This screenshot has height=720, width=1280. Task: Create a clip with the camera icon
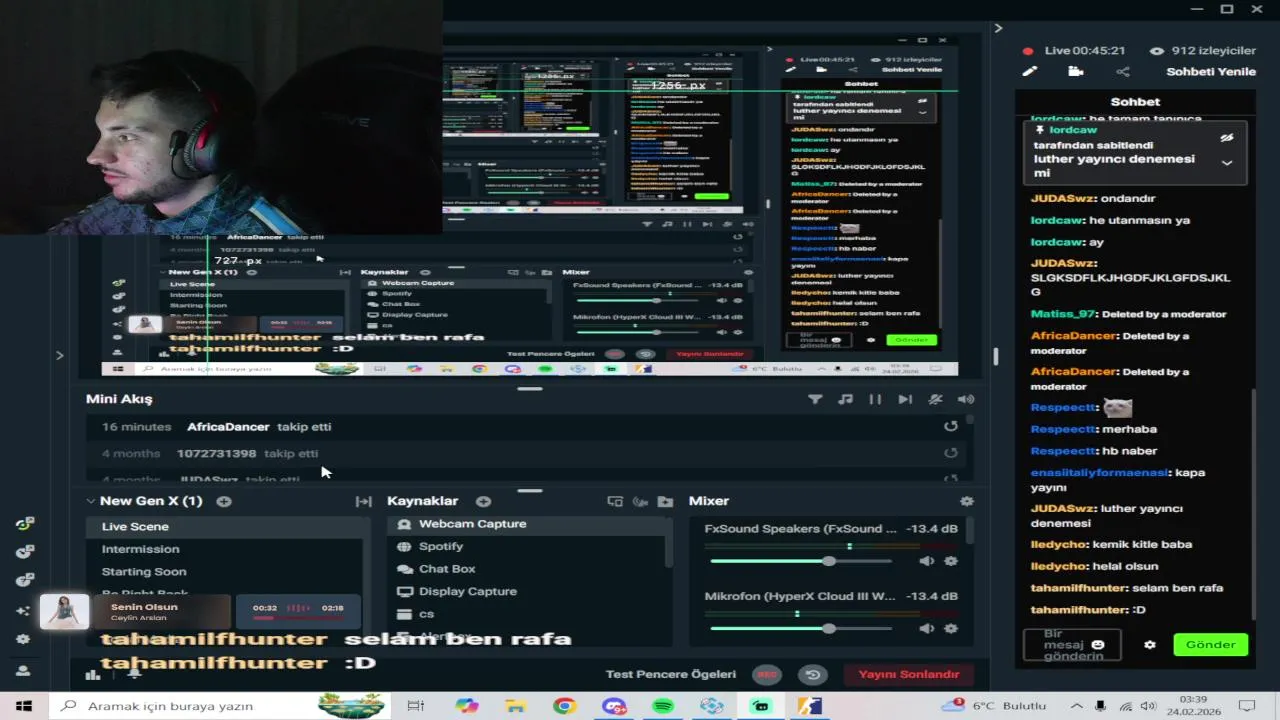coord(1076,72)
